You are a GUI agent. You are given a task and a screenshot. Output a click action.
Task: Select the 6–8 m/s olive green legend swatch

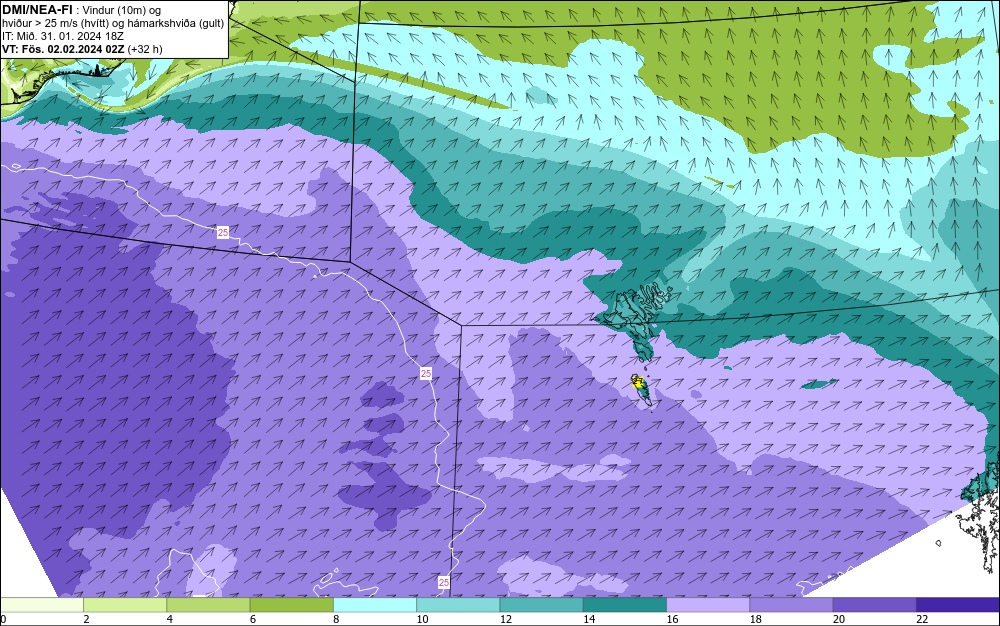pyautogui.click(x=291, y=604)
